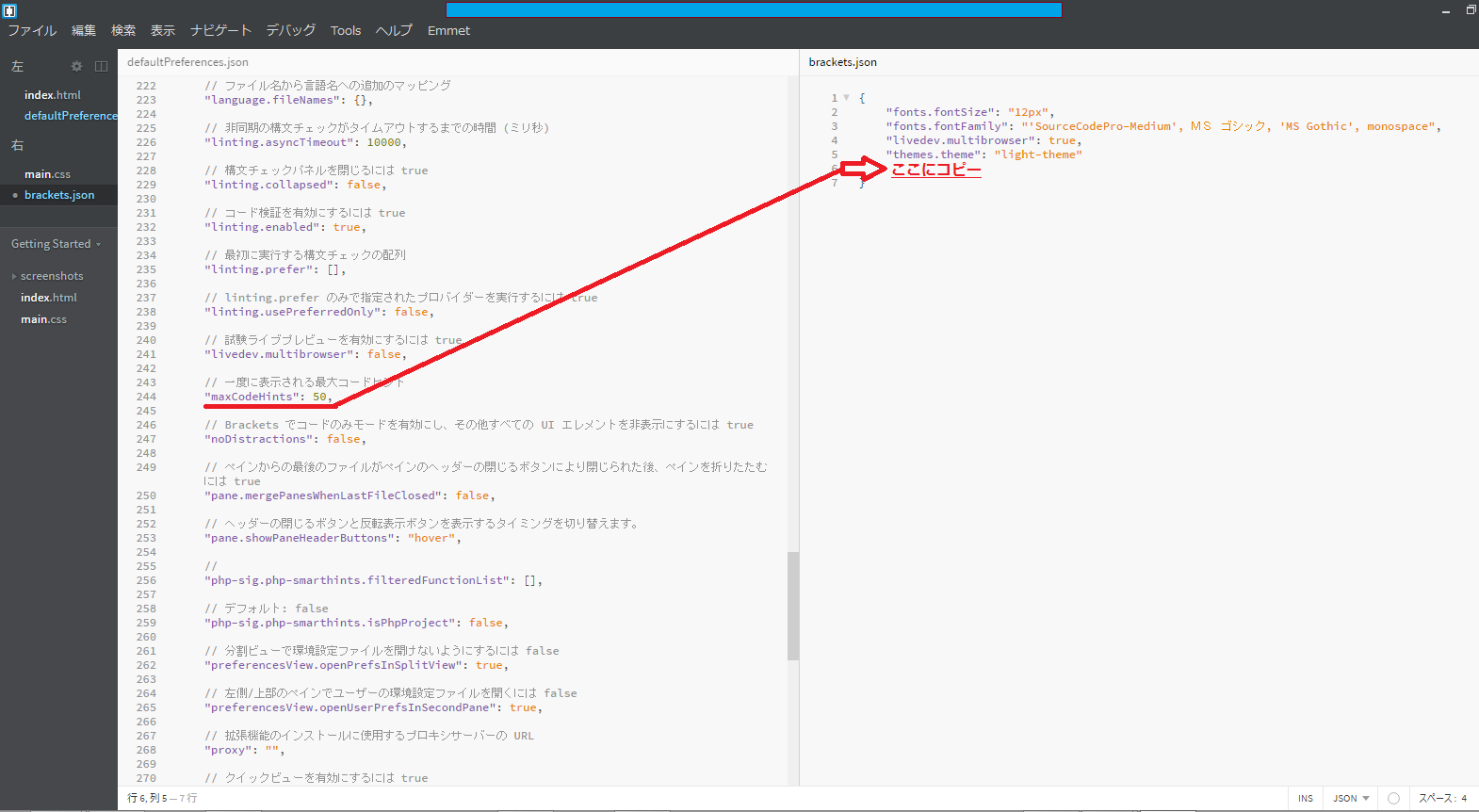
Task: Click "livedev.multibrowser": false in left pane
Action: pos(305,354)
